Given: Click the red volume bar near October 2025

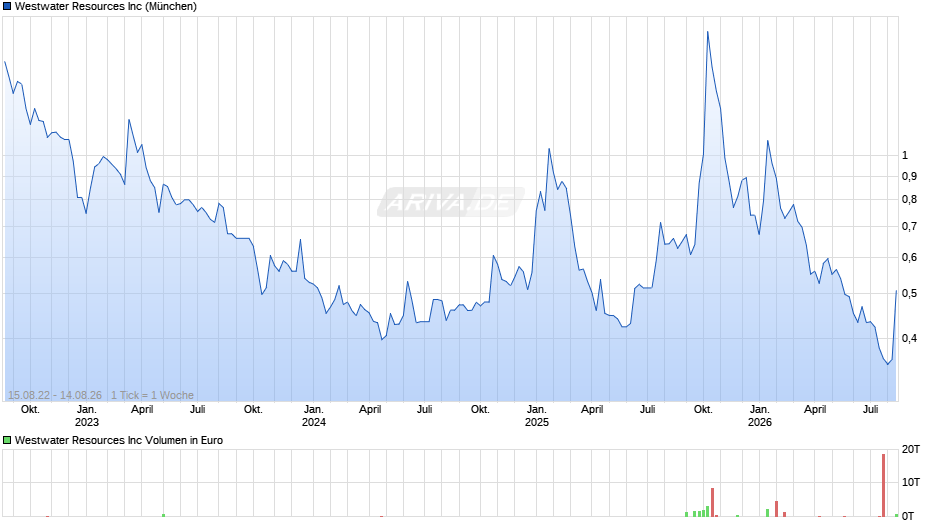Looking at the screenshot, I should [712, 502].
